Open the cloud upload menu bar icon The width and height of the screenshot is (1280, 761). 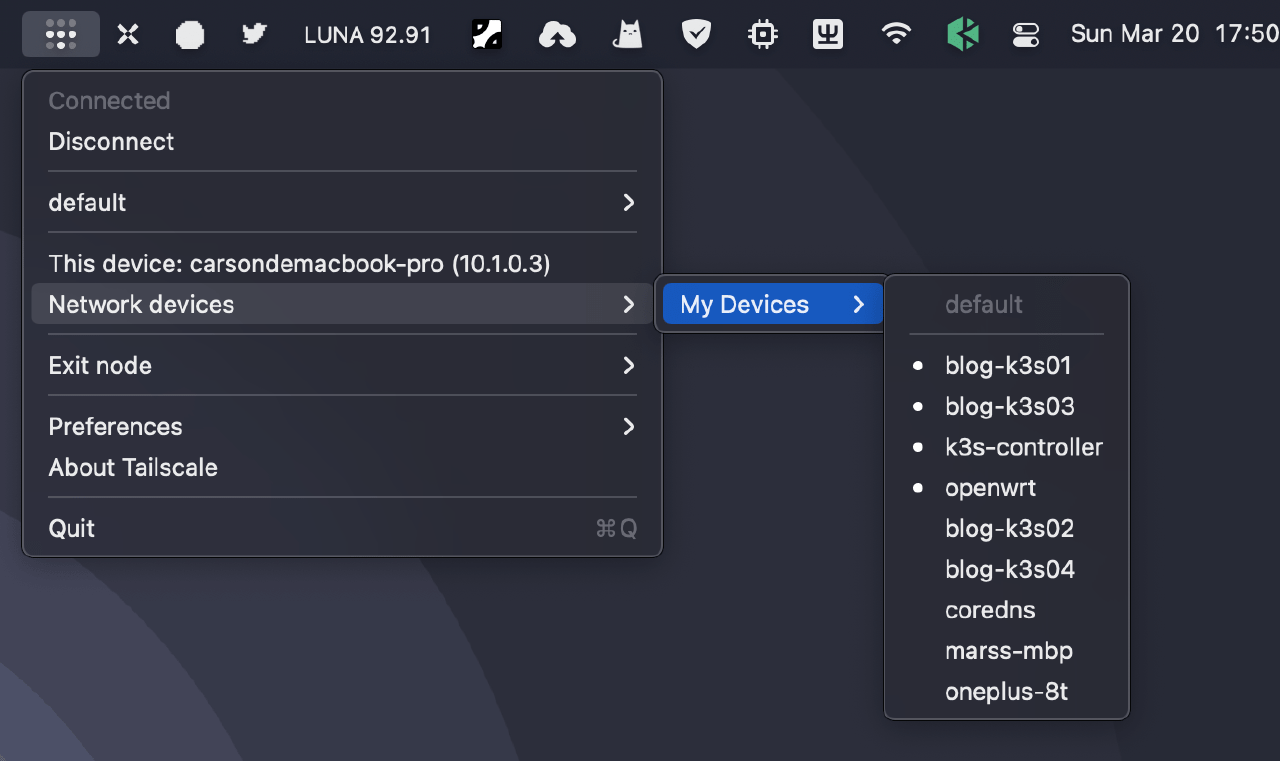[557, 35]
